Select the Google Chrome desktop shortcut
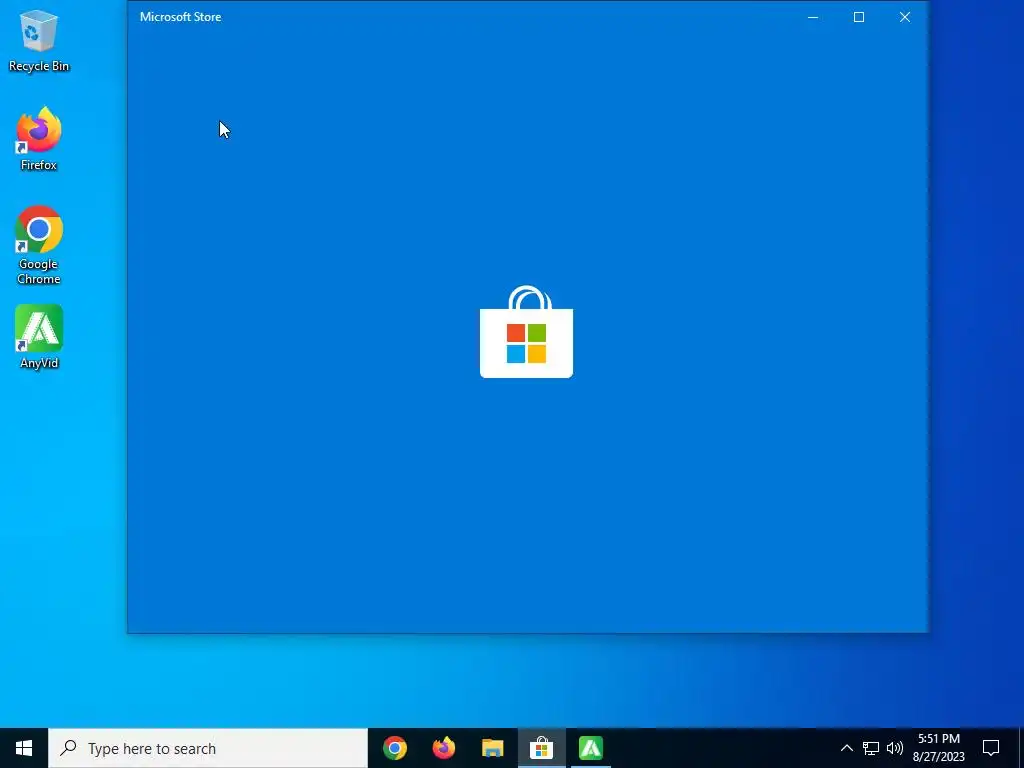1024x768 pixels. 39,245
